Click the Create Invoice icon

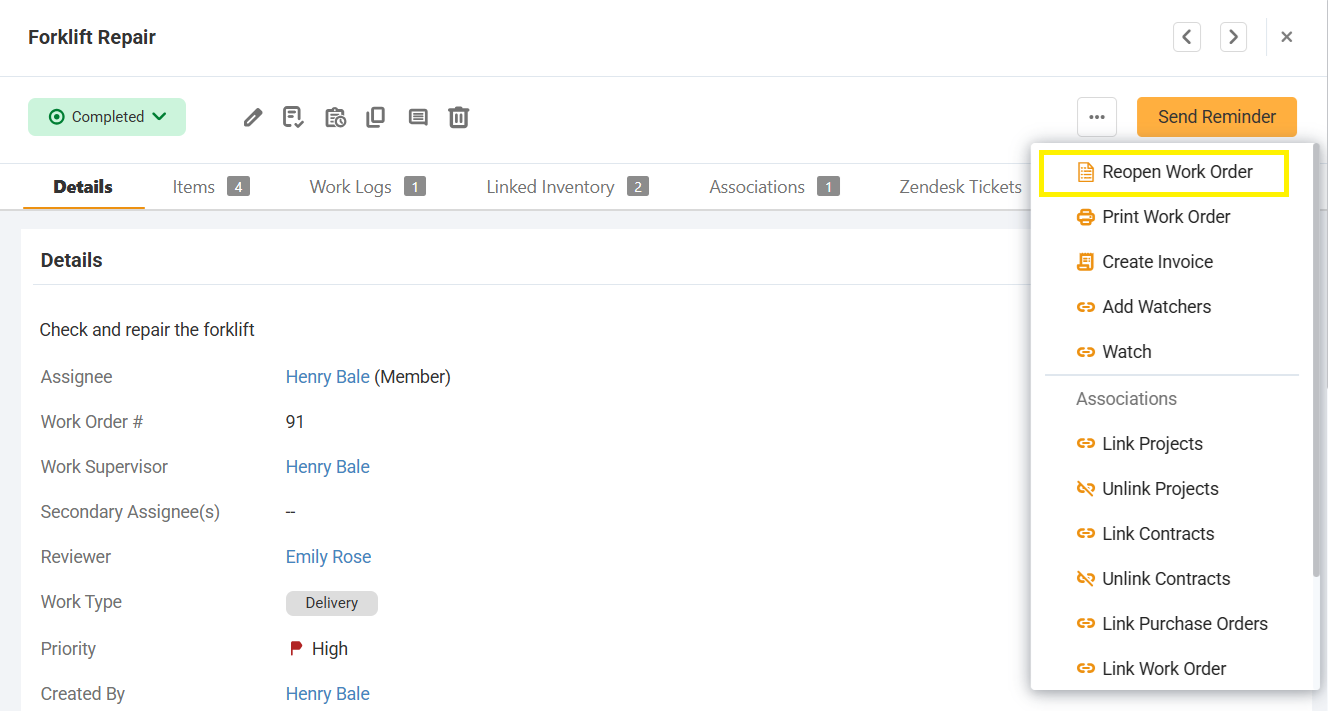[x=1086, y=261]
